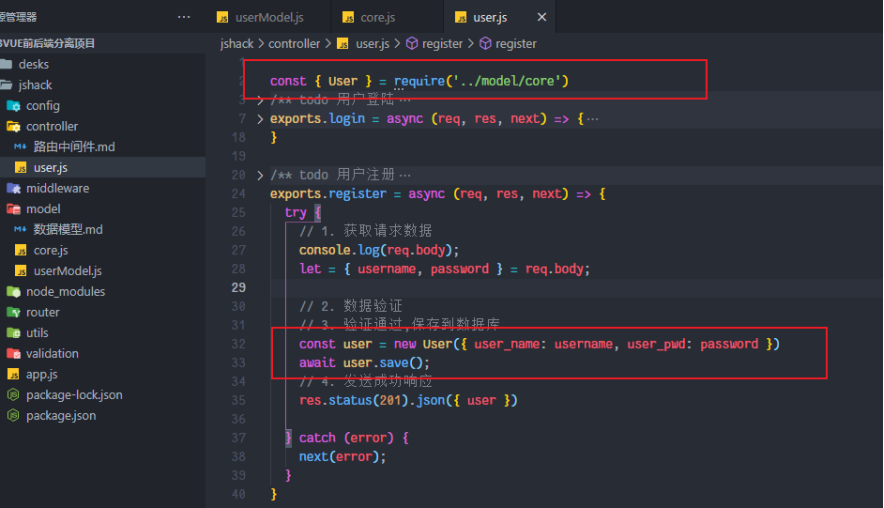Click the JS icon beside app.js
884x508 pixels.
click(13, 374)
